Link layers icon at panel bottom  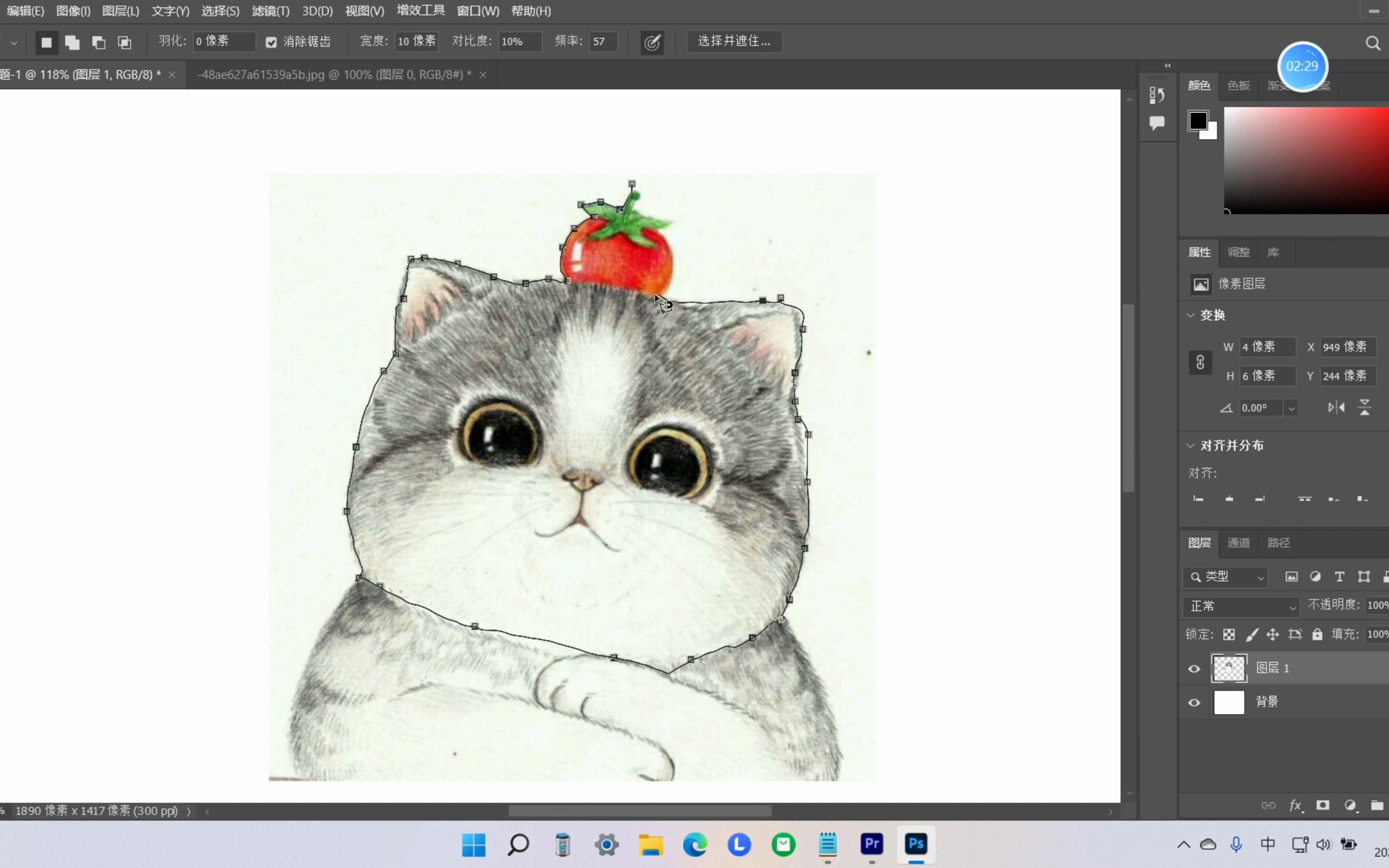point(1268,805)
